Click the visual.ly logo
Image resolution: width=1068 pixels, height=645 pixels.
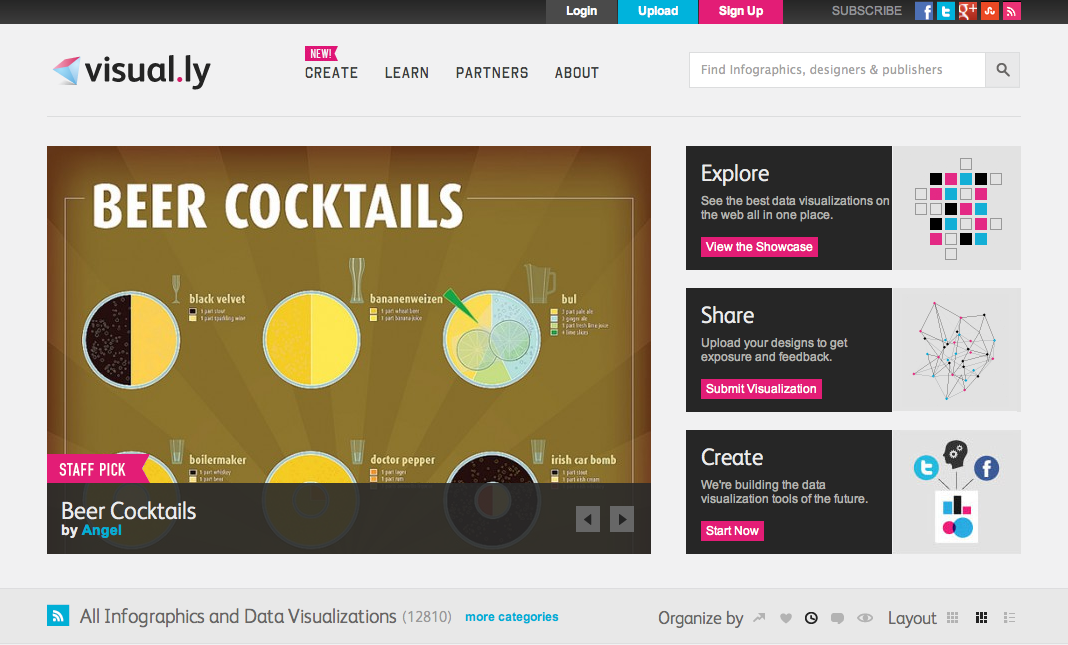pyautogui.click(x=131, y=71)
